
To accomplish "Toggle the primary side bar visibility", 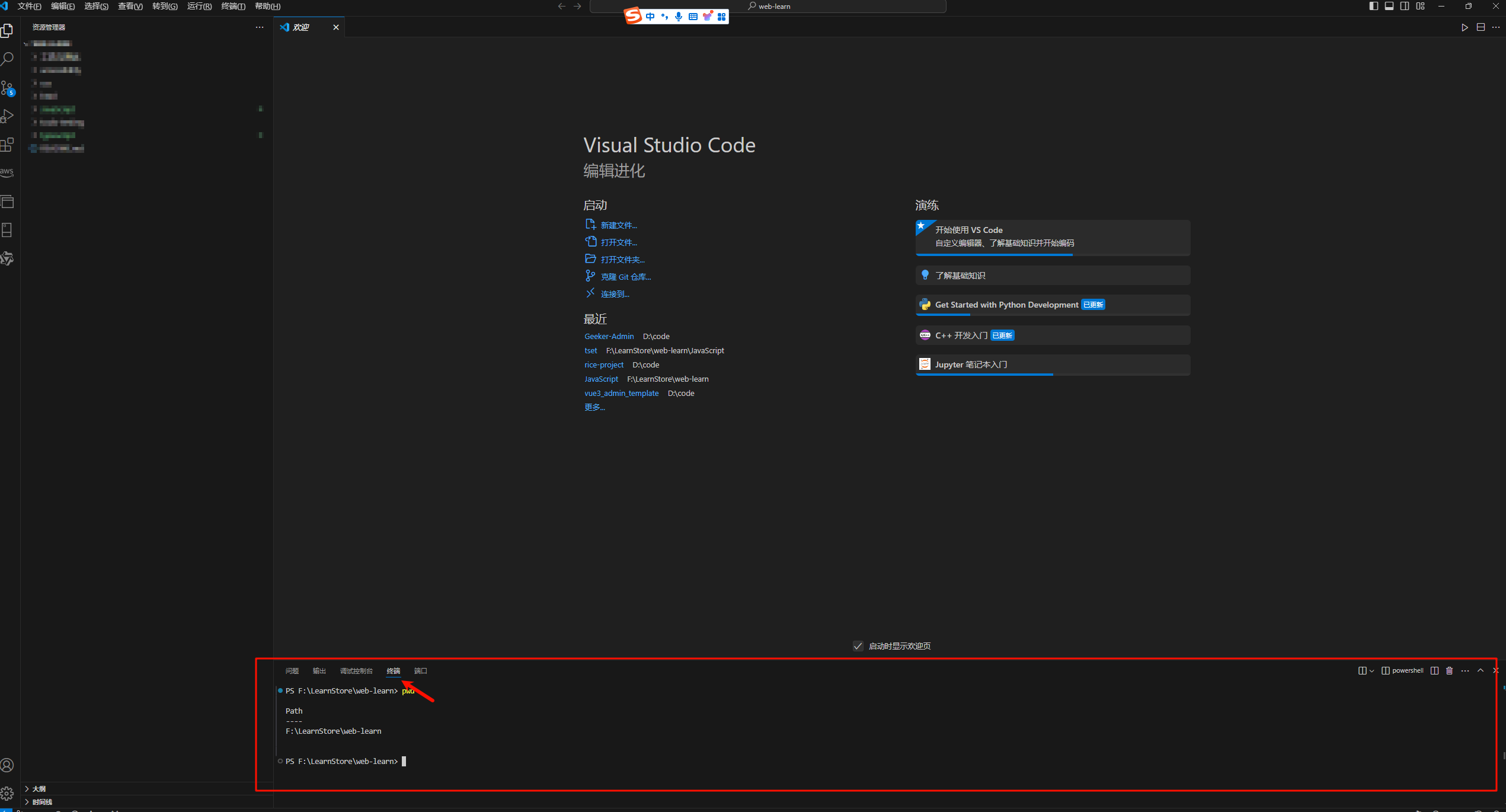I will (x=1373, y=6).
